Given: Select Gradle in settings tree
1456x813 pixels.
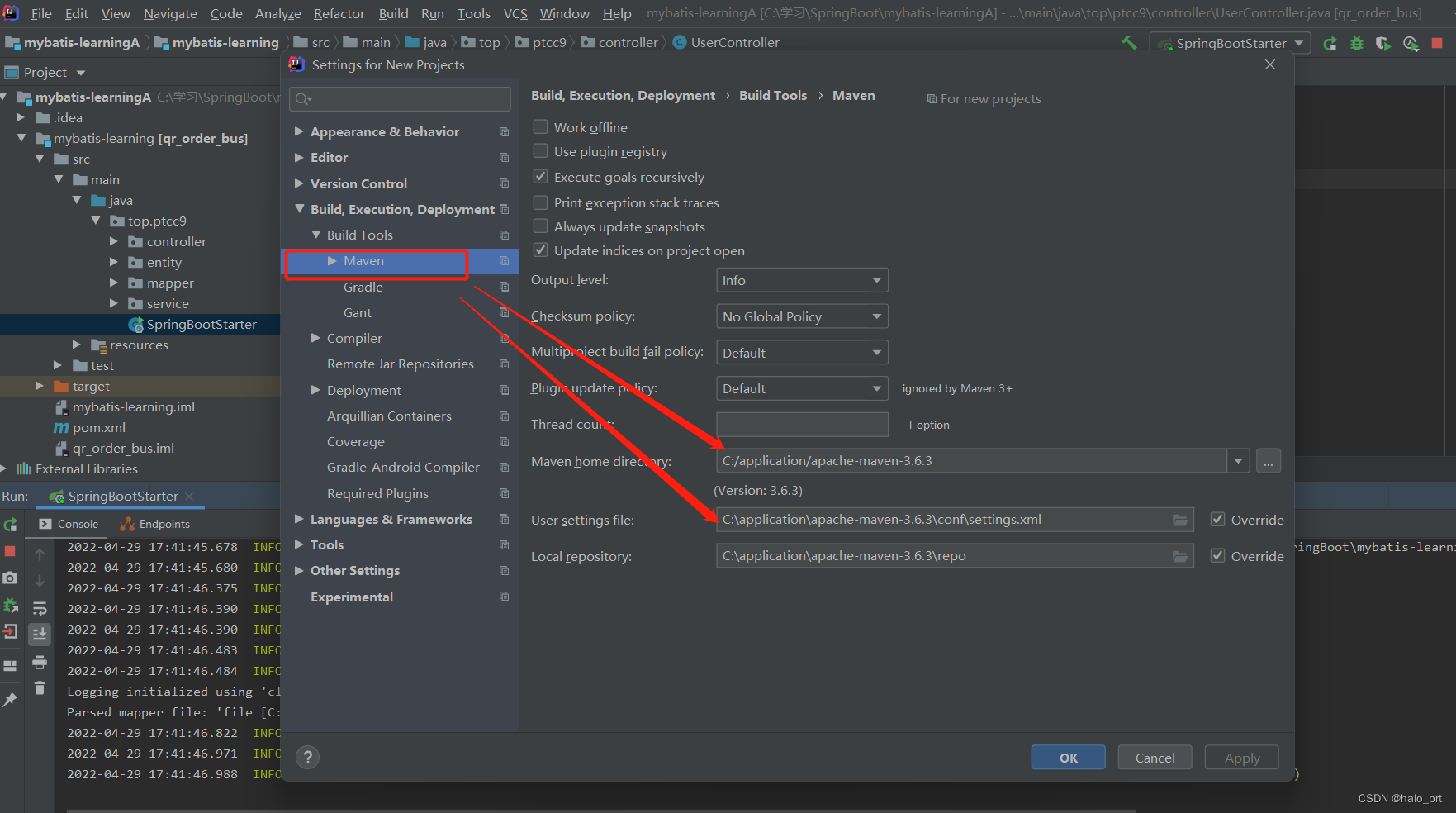Looking at the screenshot, I should (x=363, y=287).
